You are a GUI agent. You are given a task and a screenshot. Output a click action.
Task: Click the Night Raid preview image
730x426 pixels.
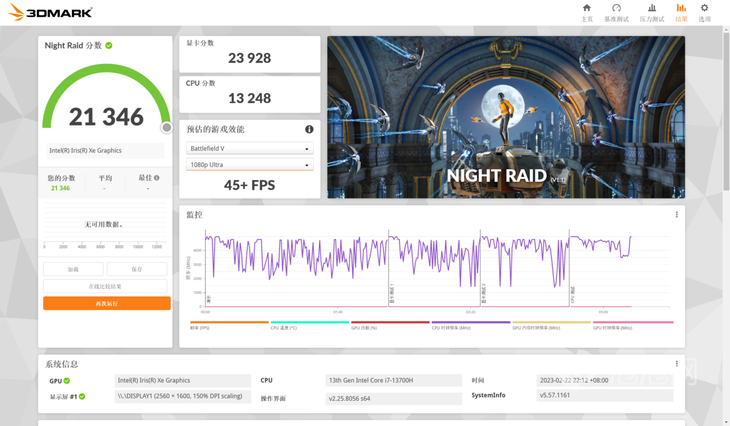point(506,117)
